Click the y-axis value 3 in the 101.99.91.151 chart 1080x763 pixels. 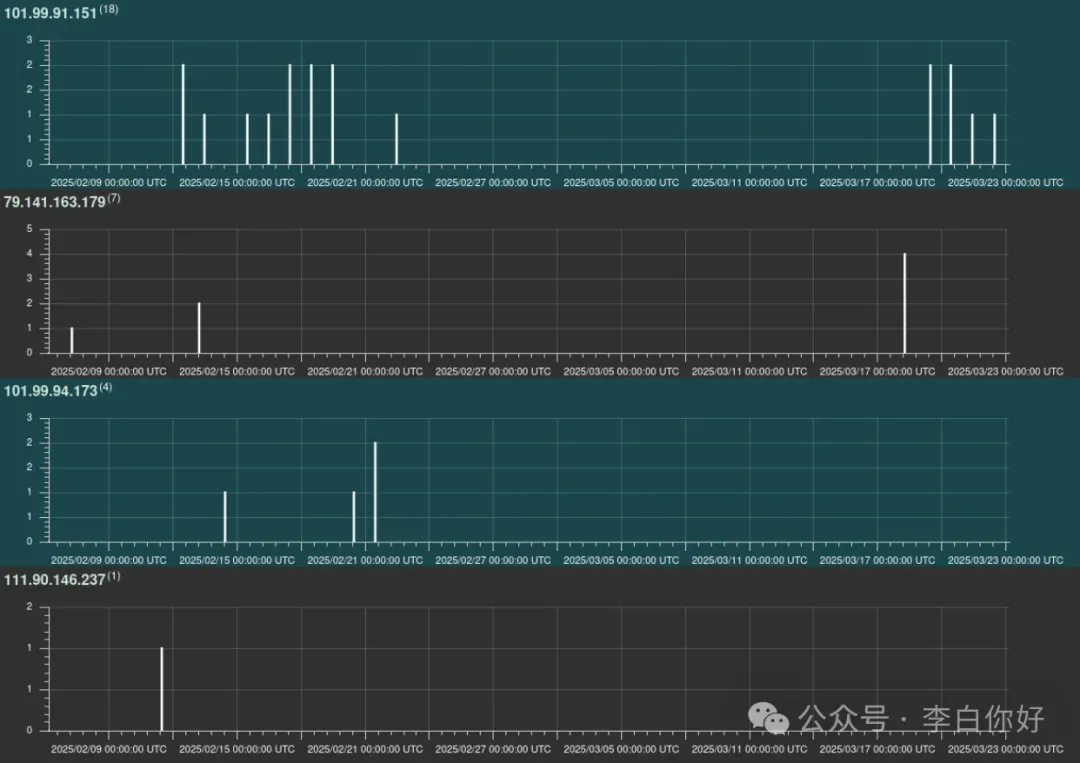29,40
